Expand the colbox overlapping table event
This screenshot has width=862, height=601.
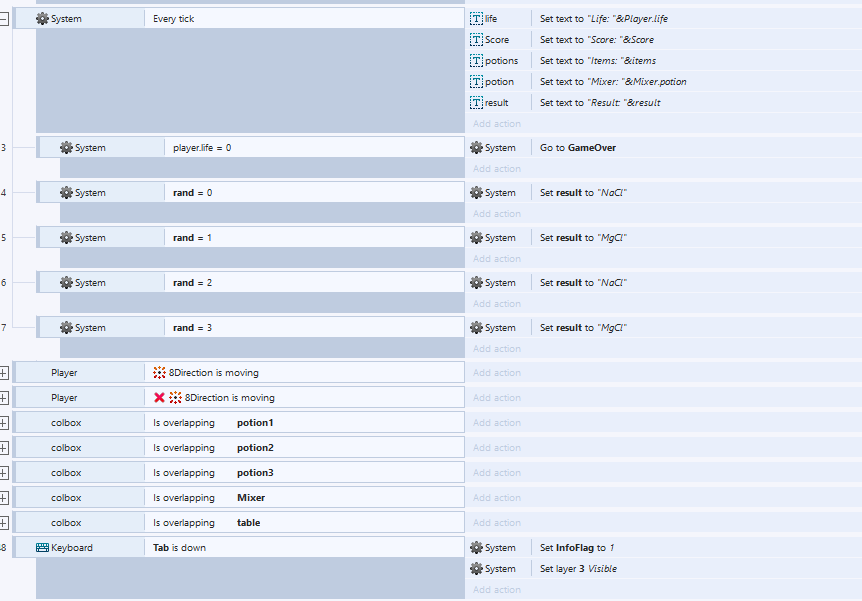click(4, 523)
